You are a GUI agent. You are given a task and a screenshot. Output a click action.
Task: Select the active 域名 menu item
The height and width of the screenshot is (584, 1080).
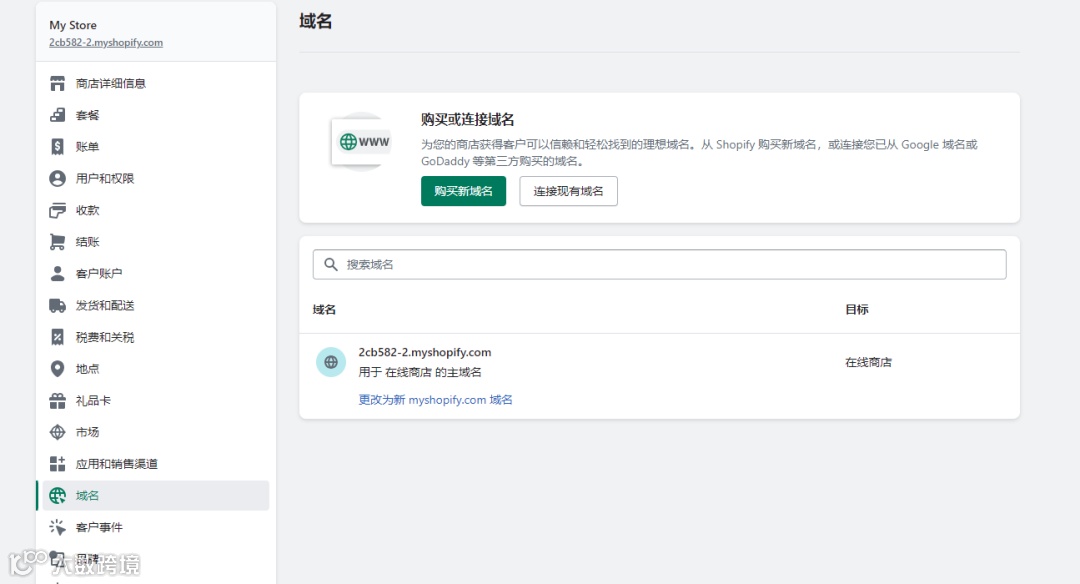tap(156, 495)
